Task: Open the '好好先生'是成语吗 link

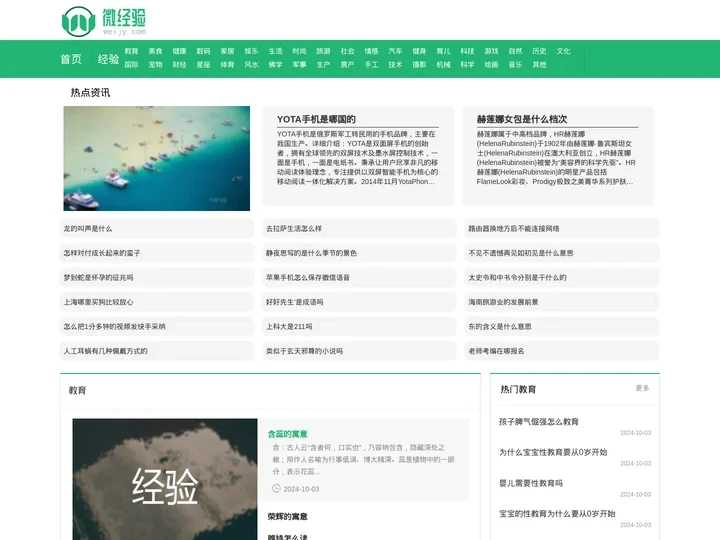Action: coord(294,302)
